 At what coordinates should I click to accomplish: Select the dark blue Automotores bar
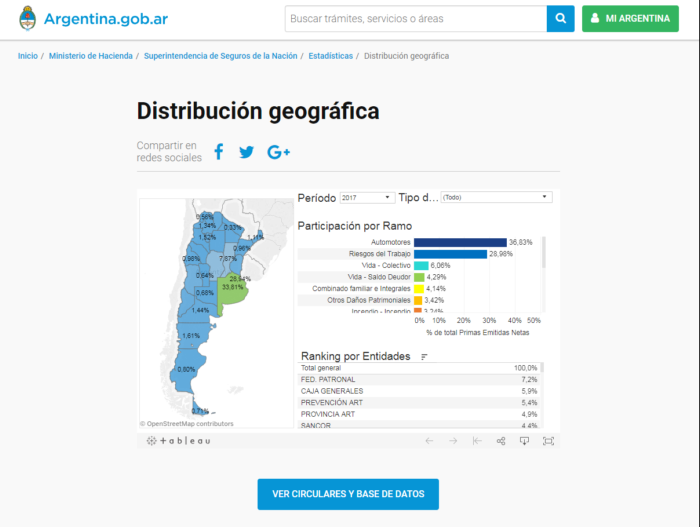460,242
